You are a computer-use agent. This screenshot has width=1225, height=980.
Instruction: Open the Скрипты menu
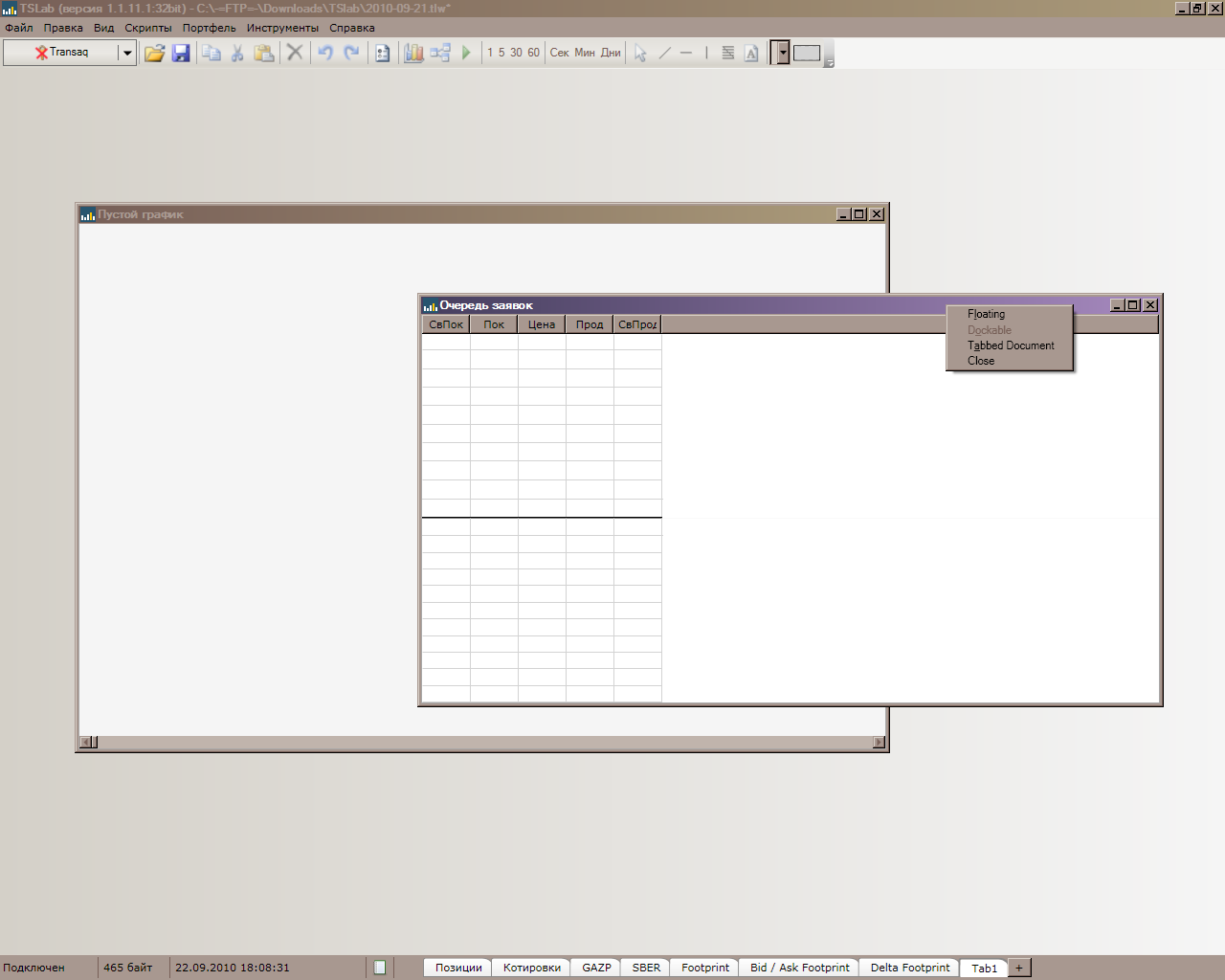(x=148, y=28)
